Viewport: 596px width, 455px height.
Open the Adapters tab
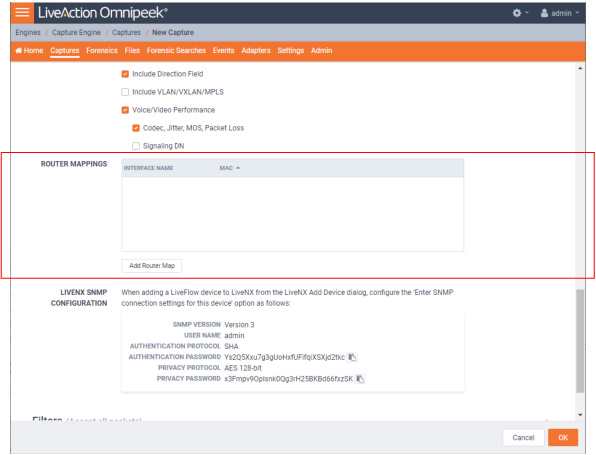(x=256, y=51)
